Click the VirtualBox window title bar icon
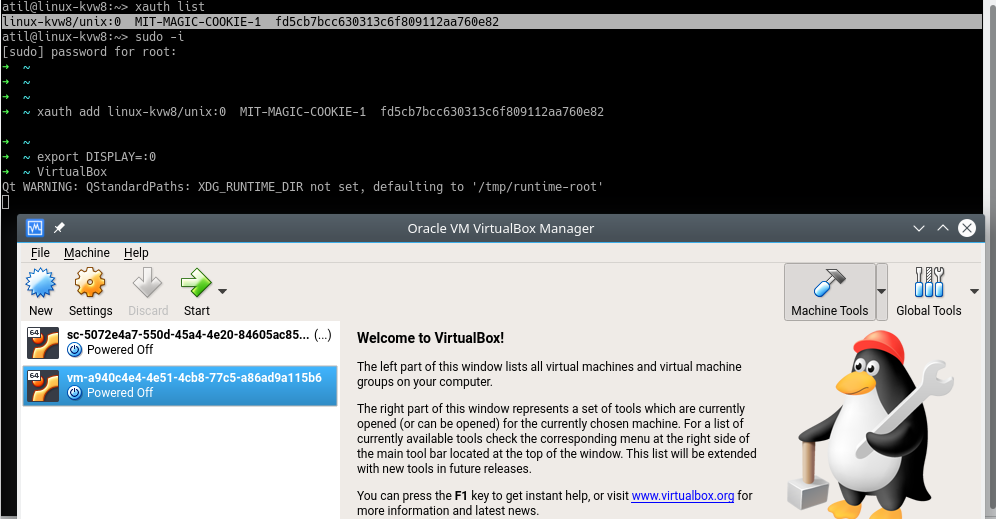Screen dimensions: 996x519 click(x=35, y=228)
